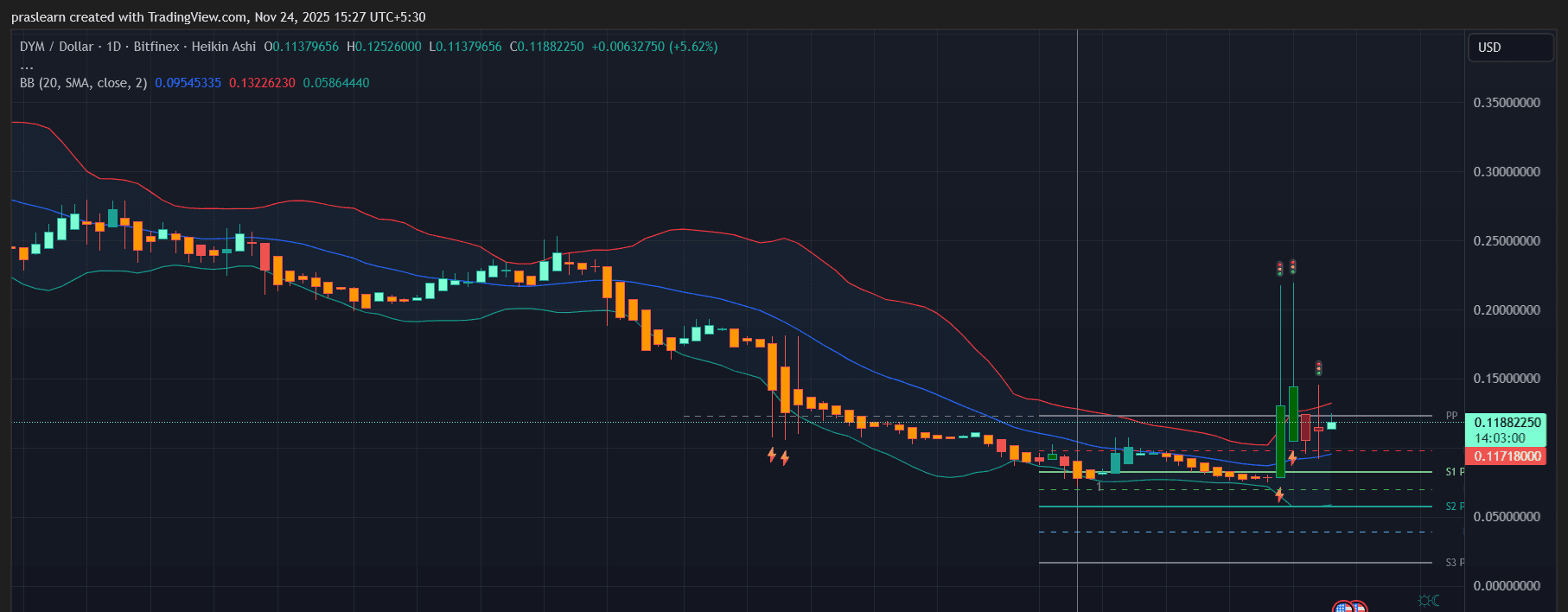Click the traffic-light marker above the red candle
The width and height of the screenshot is (1568, 612).
coord(1318,368)
